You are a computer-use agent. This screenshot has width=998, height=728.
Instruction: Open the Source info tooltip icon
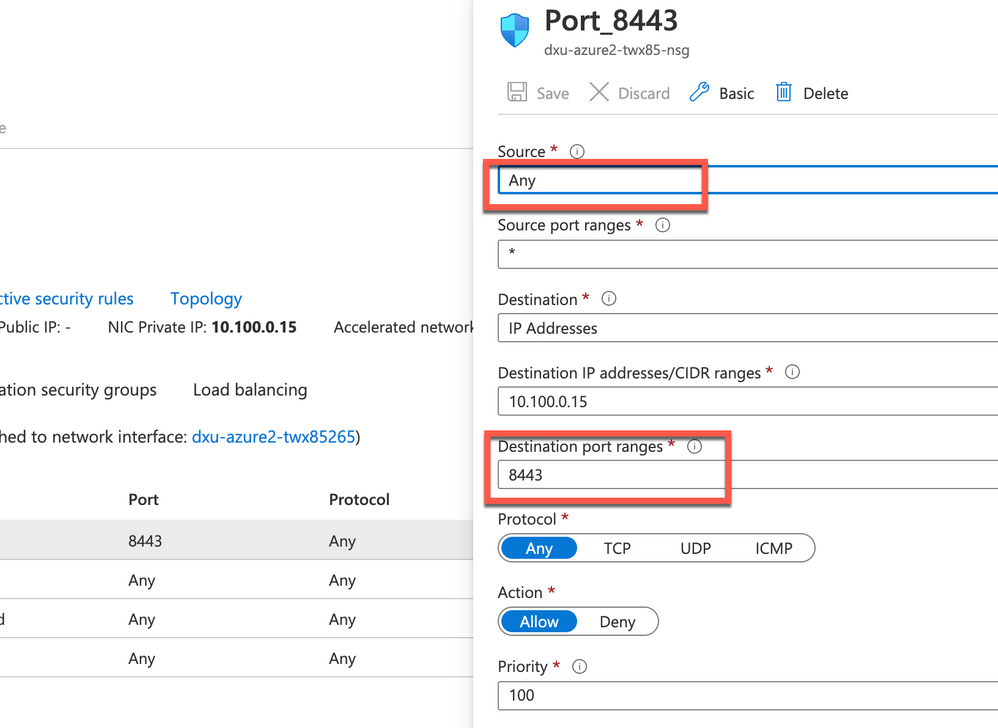tap(577, 151)
